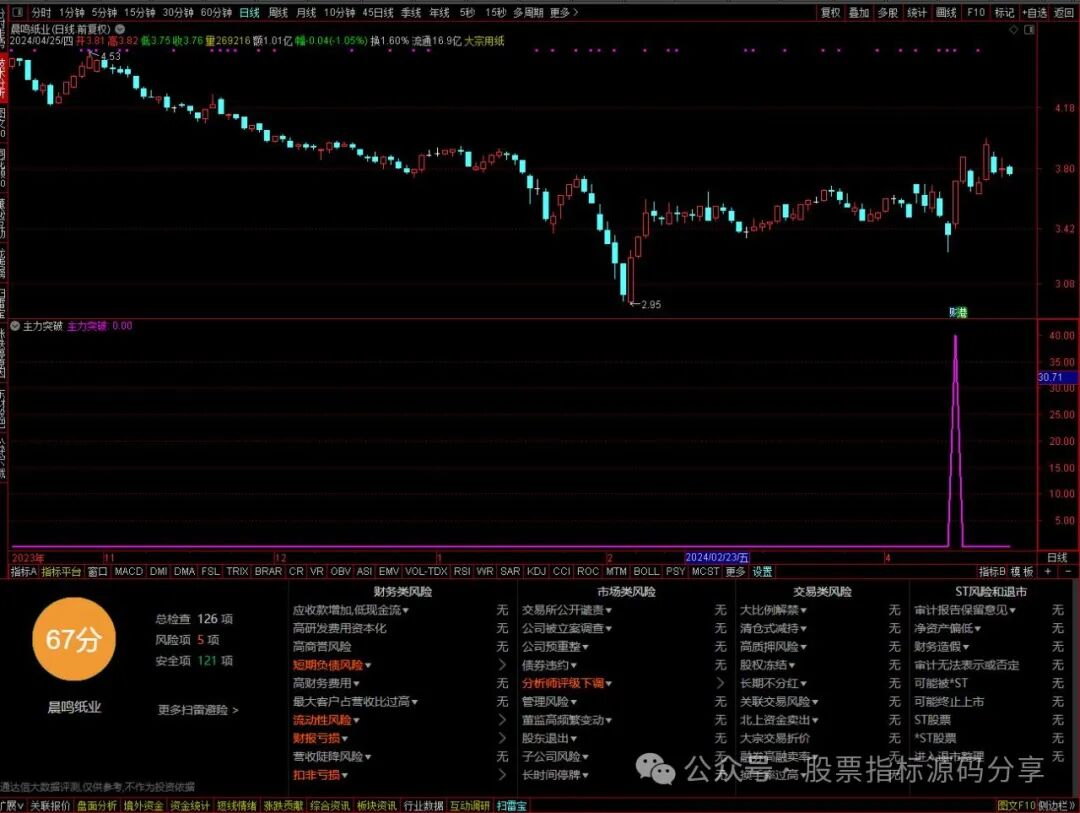Open detail chevron for 短期负债风险 row

(x=502, y=665)
